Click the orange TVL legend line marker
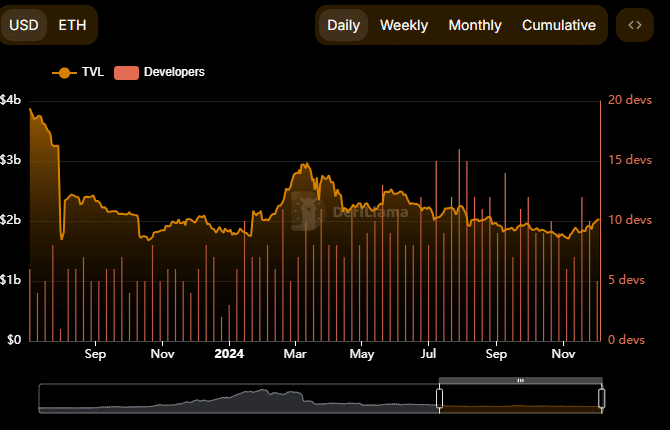Screen dimensions: 670x430 tap(64, 72)
